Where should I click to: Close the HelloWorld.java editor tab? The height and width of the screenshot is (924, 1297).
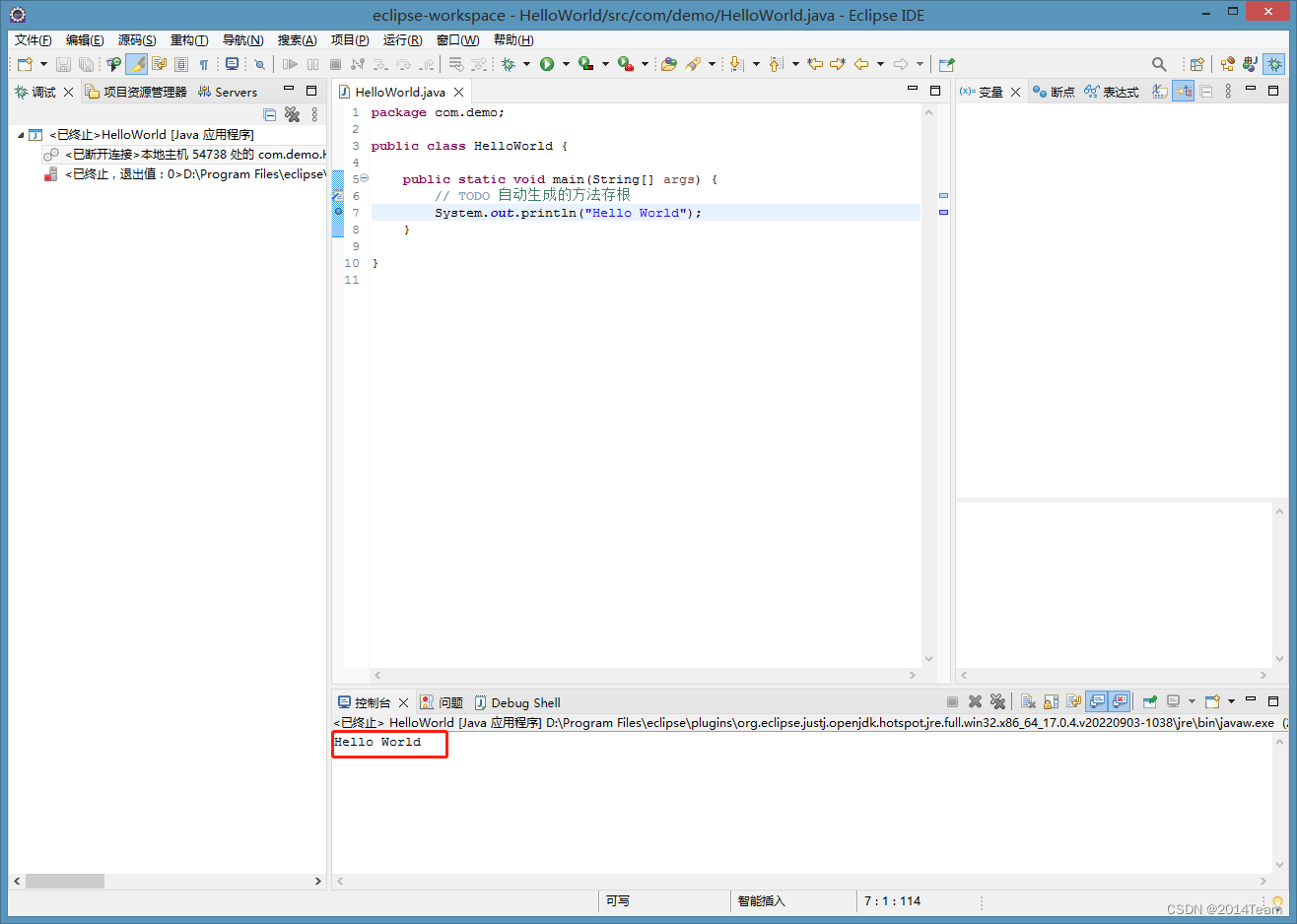[458, 92]
